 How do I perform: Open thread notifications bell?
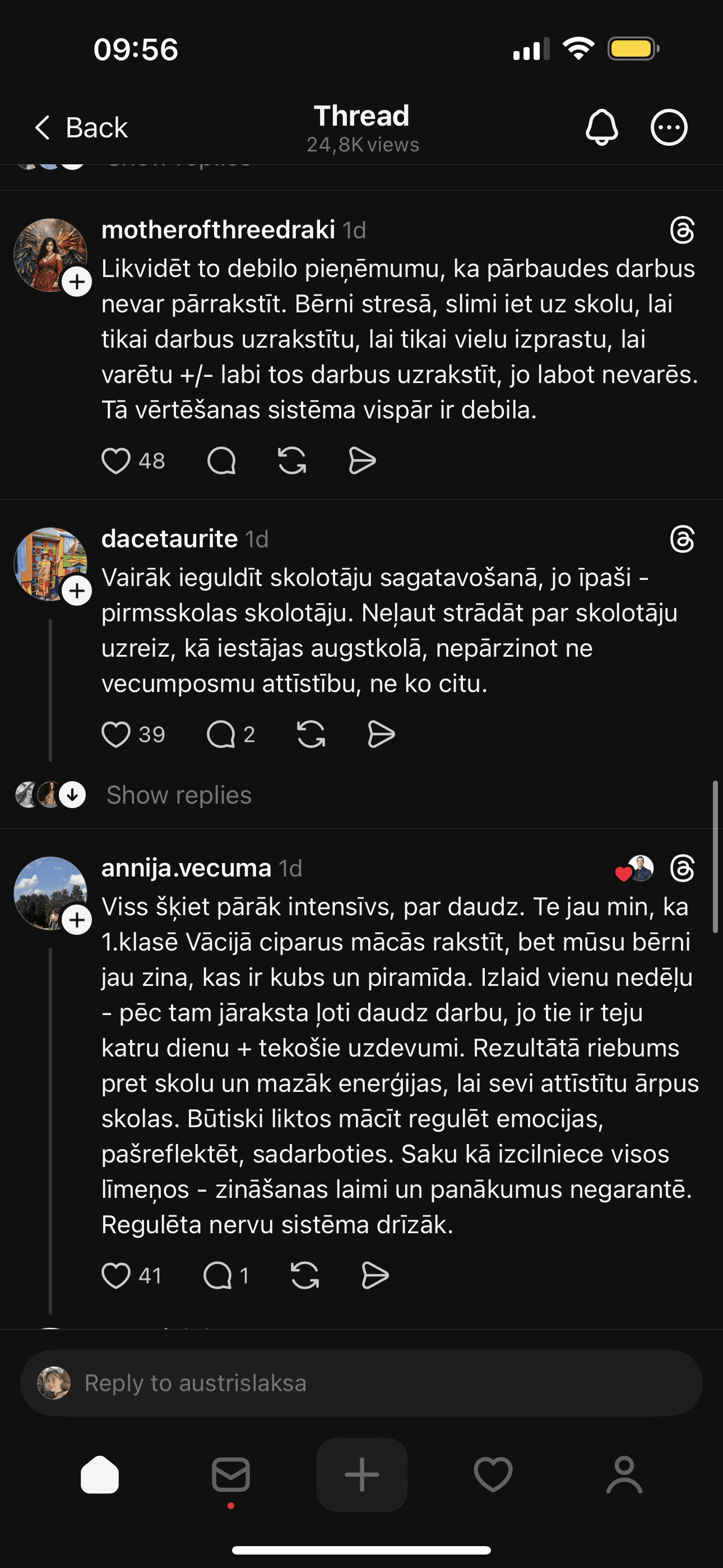tap(601, 128)
